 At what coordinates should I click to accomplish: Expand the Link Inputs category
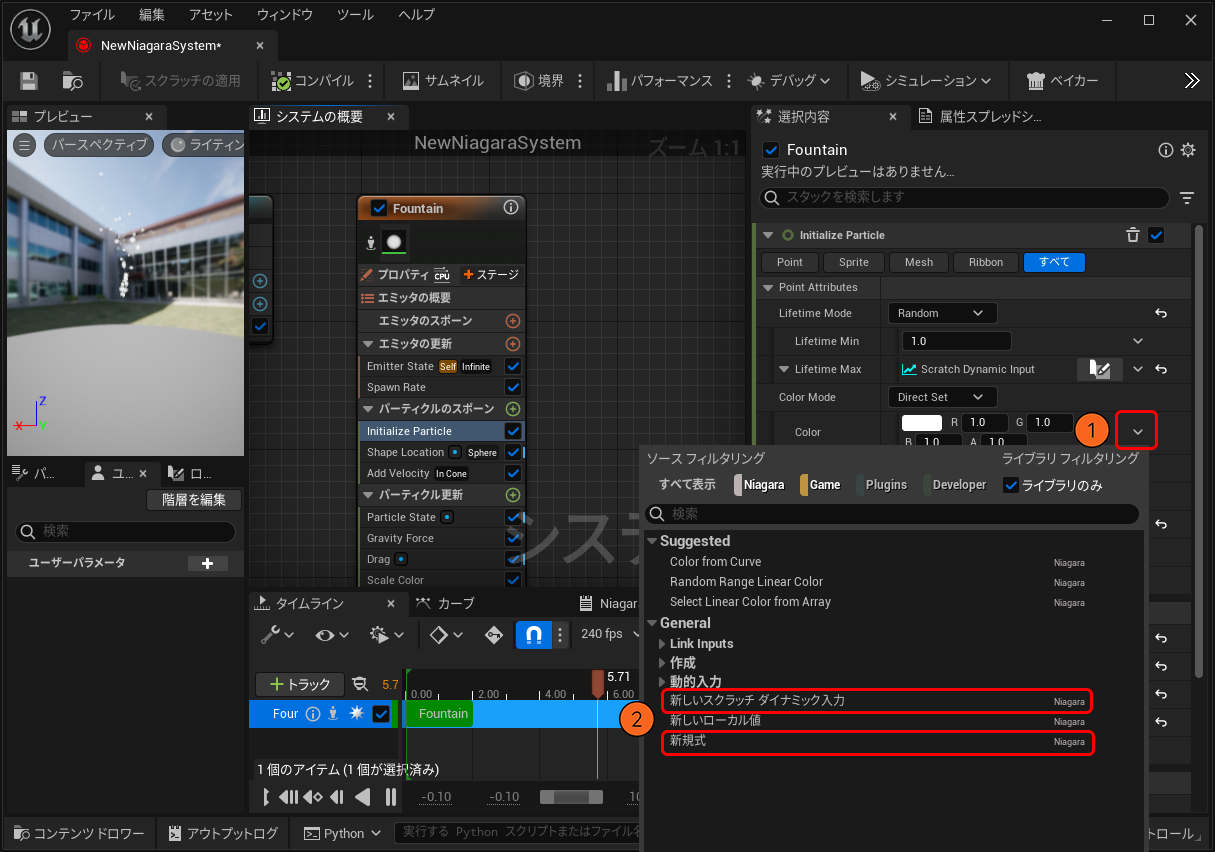[x=662, y=644]
